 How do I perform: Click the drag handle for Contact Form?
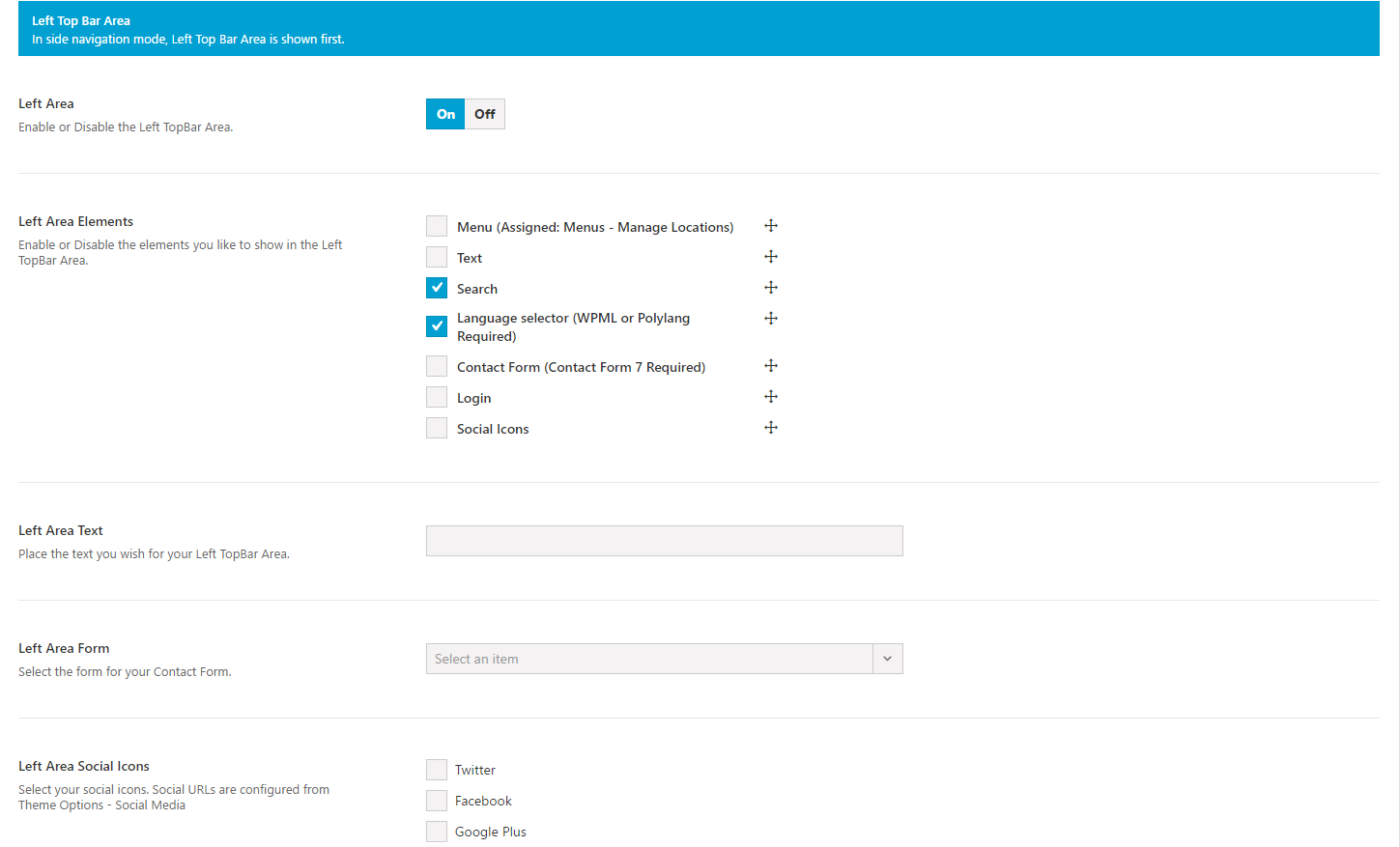[771, 366]
